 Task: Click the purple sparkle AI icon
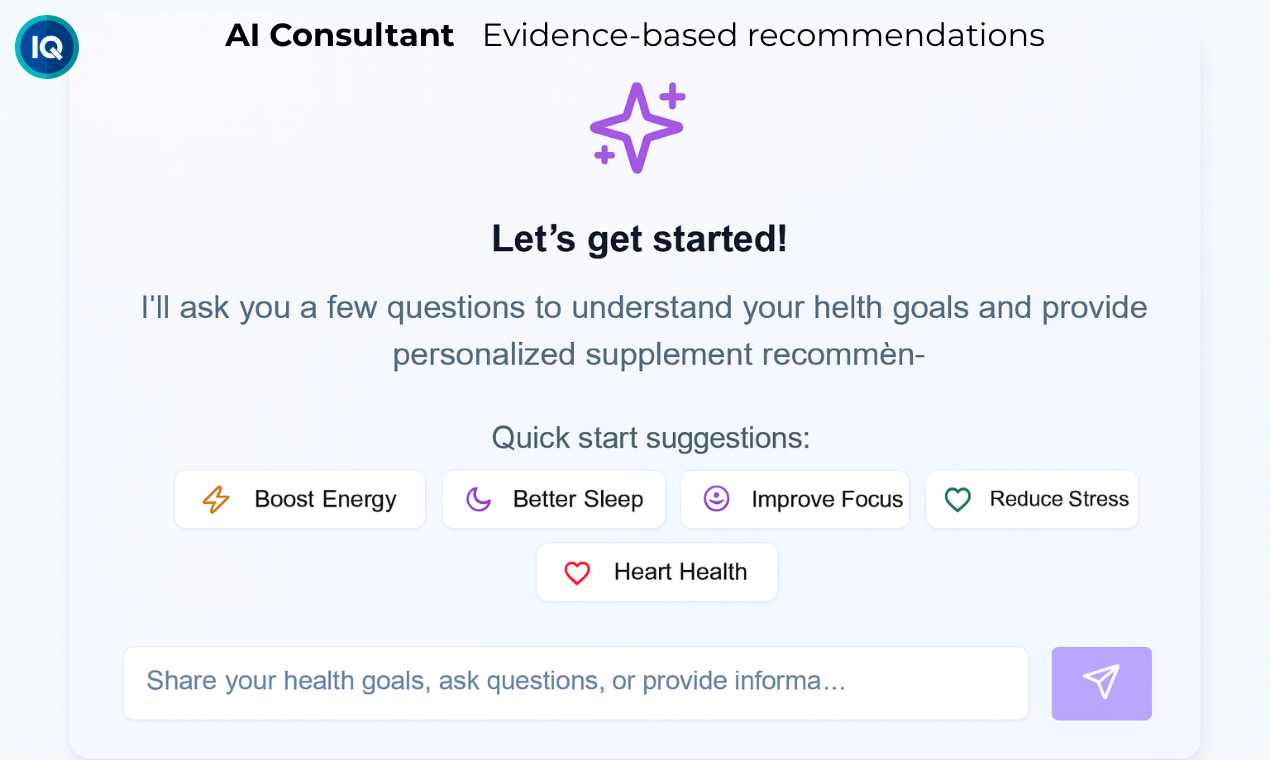[637, 127]
